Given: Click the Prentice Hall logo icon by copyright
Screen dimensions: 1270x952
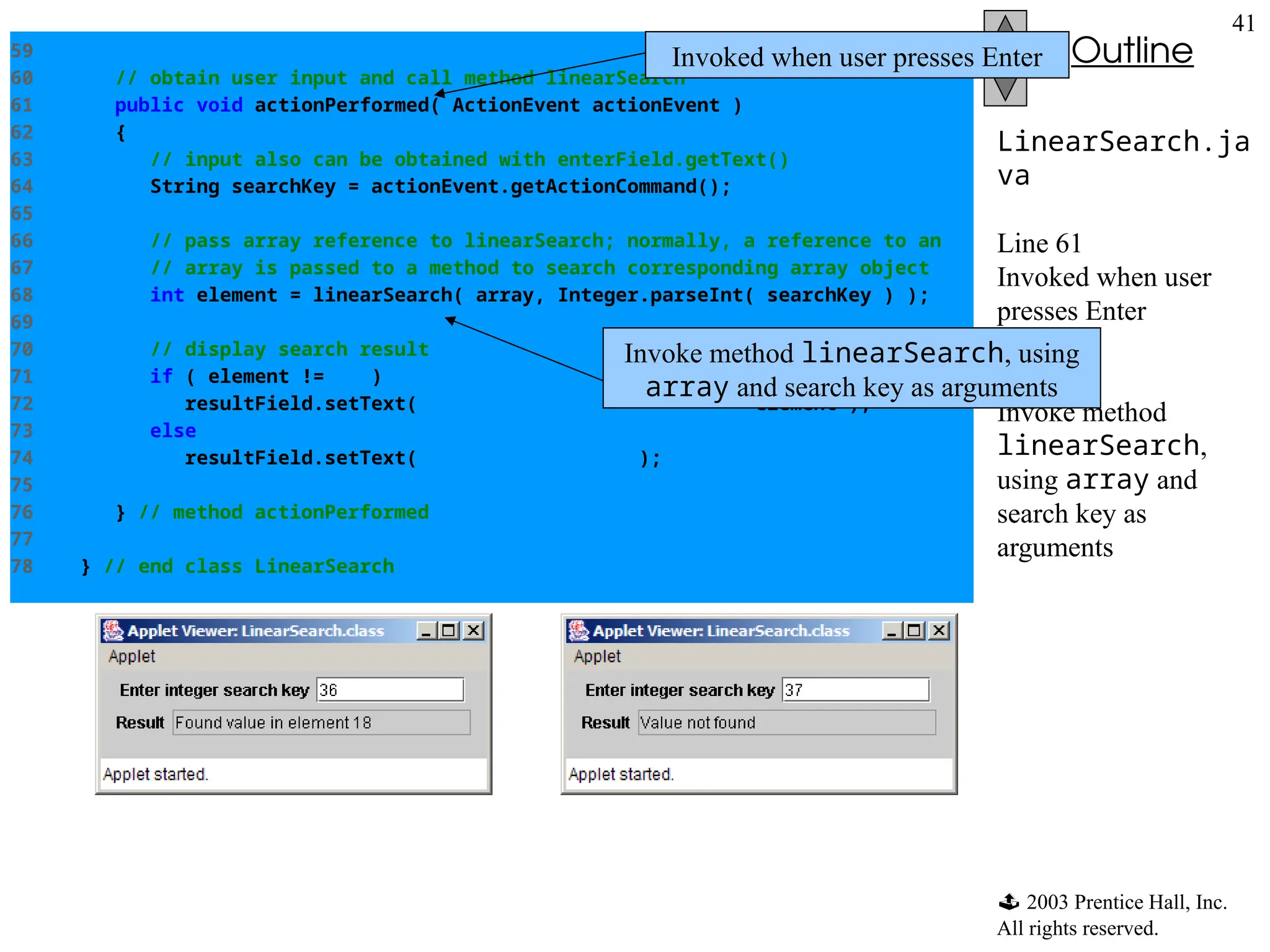Looking at the screenshot, I should tap(1009, 902).
